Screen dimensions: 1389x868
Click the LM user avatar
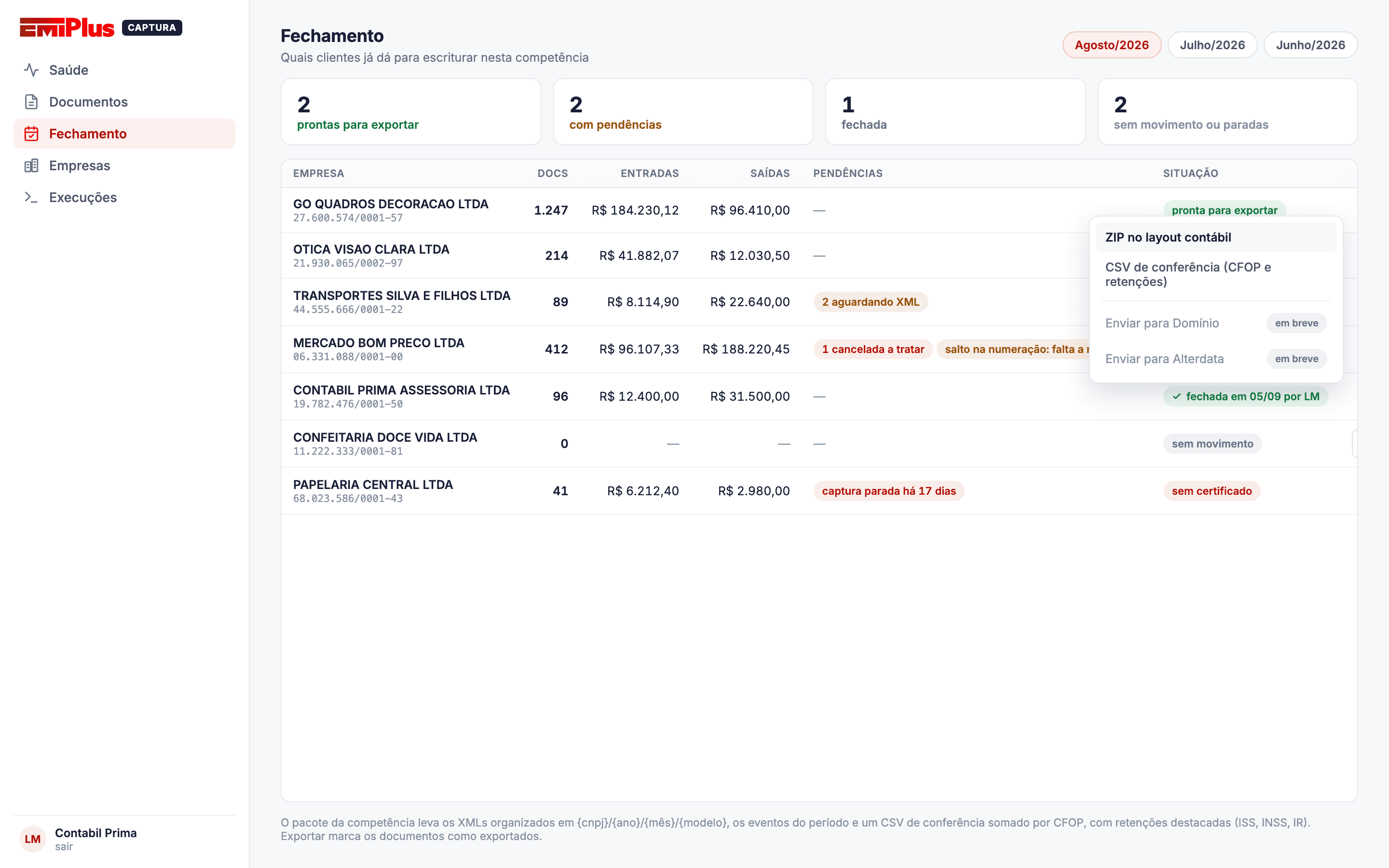33,839
